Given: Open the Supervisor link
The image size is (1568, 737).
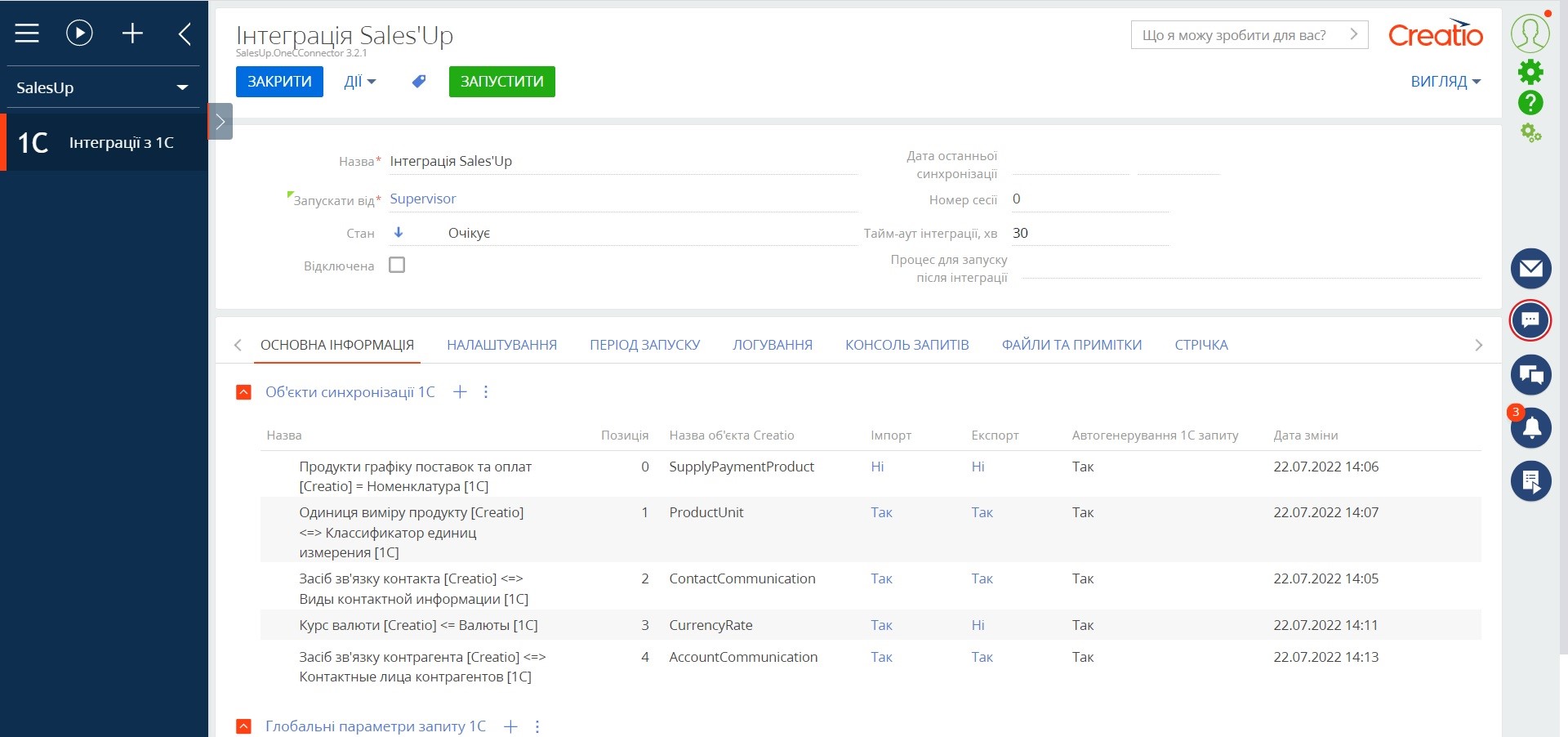Looking at the screenshot, I should [x=423, y=199].
